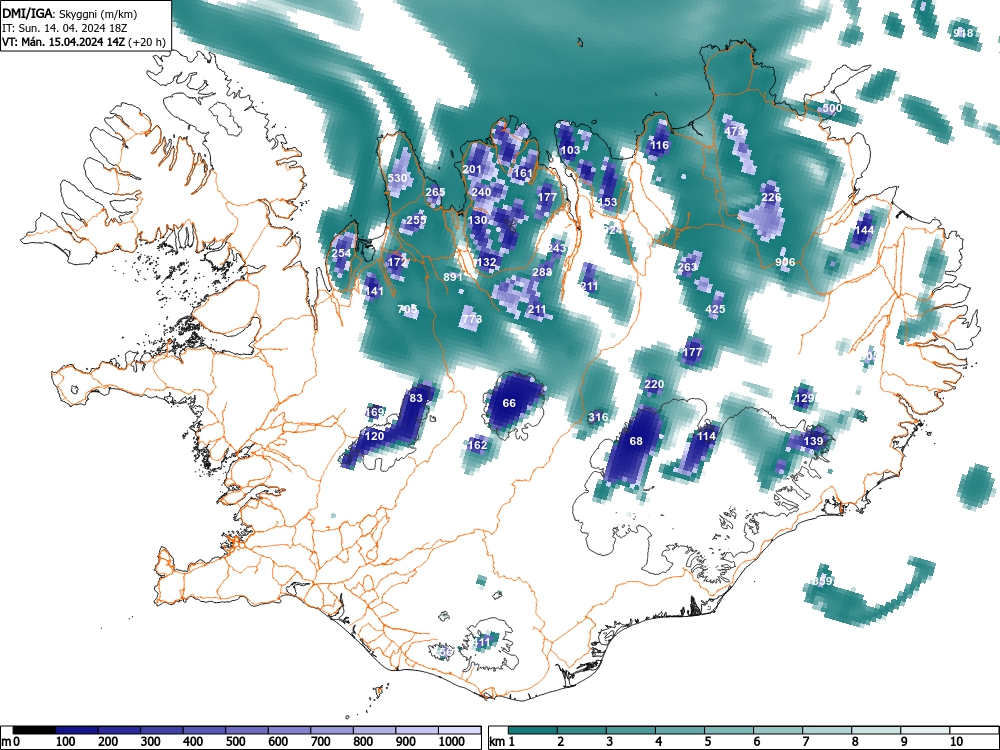
Task: Click the 265 map label
Action: click(435, 192)
